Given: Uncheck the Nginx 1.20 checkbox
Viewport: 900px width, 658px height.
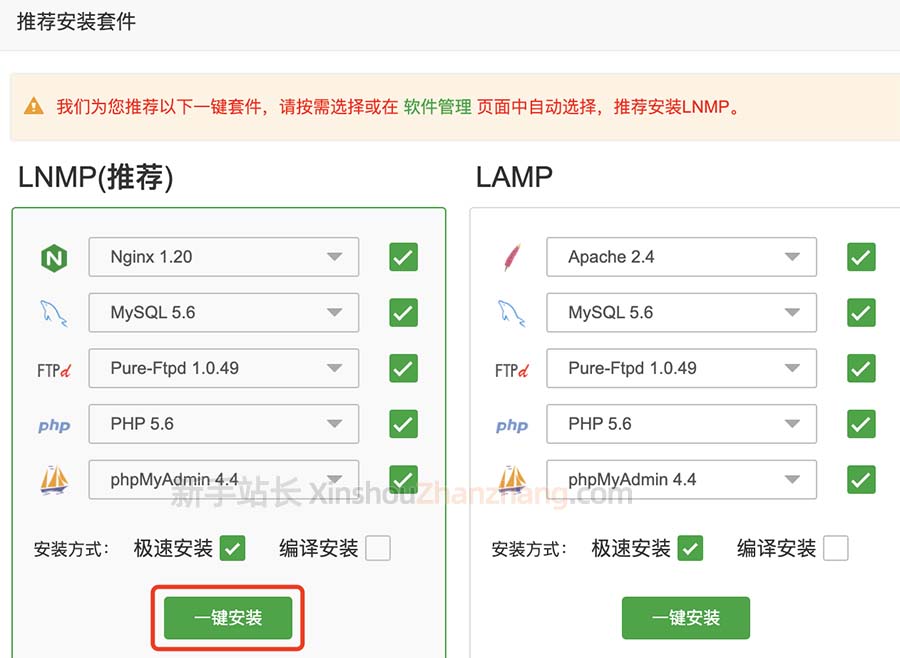Looking at the screenshot, I should pos(402,257).
